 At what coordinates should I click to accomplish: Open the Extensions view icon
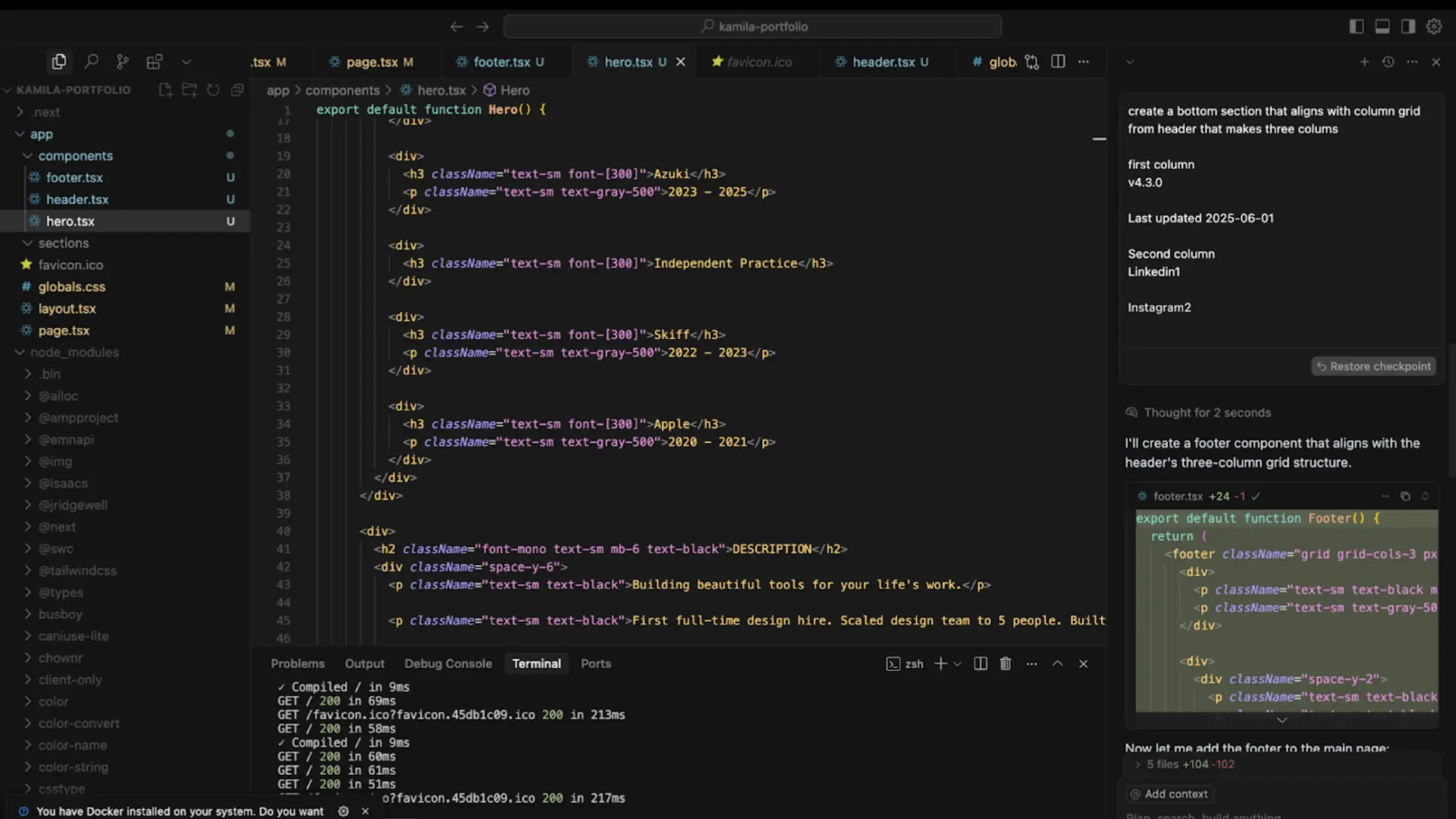pyautogui.click(x=155, y=61)
